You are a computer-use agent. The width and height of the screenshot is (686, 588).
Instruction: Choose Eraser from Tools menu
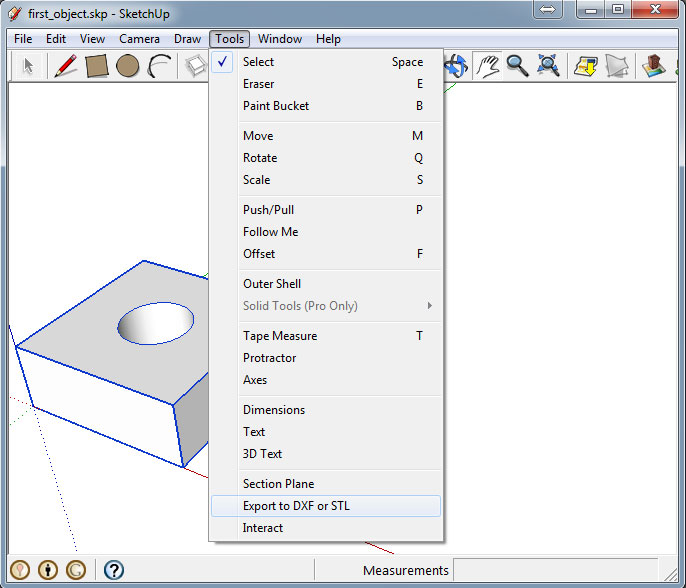pos(326,84)
